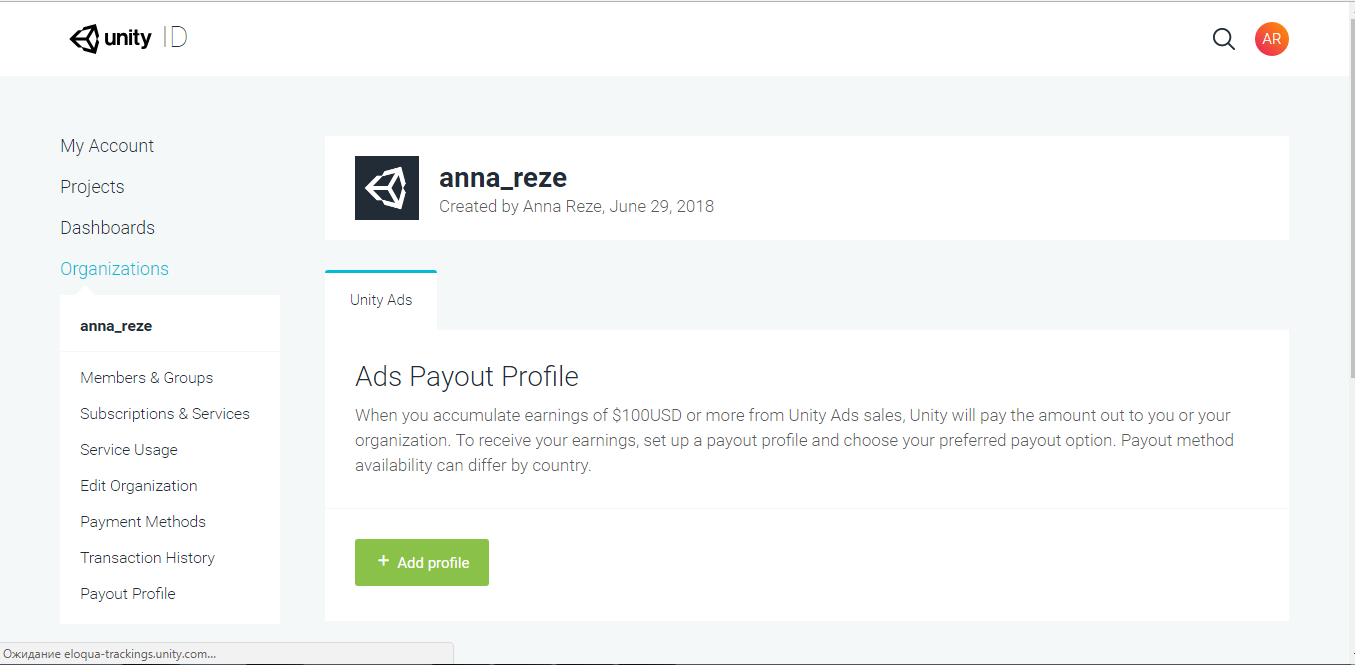Open Members & Groups
The image size is (1355, 665).
tap(146, 378)
